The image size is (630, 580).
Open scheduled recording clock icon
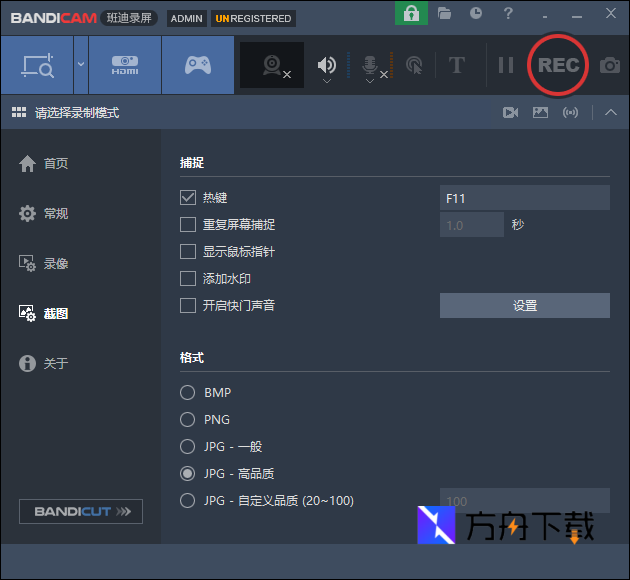(476, 13)
